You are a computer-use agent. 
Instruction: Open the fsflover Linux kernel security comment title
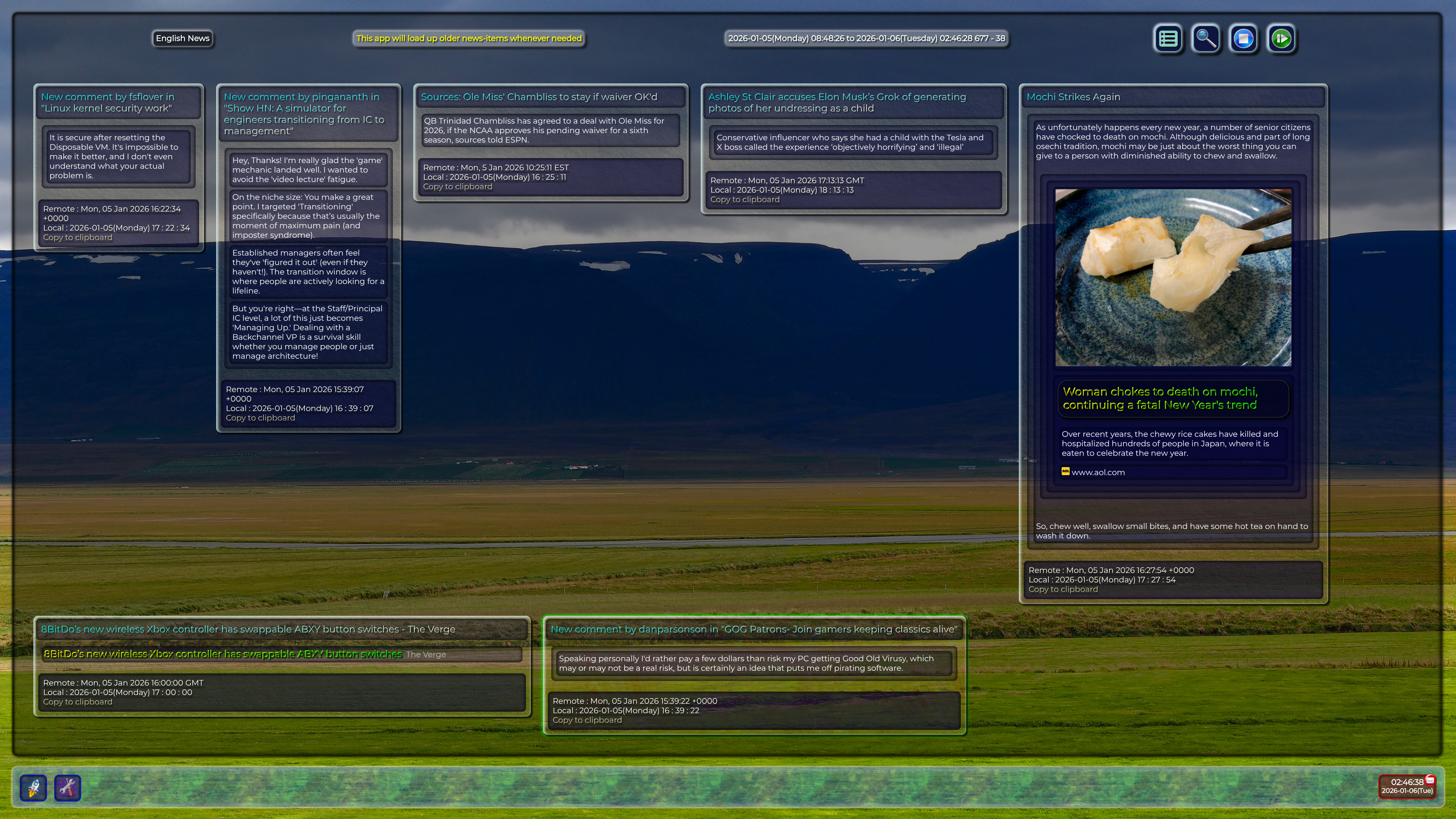pyautogui.click(x=107, y=102)
